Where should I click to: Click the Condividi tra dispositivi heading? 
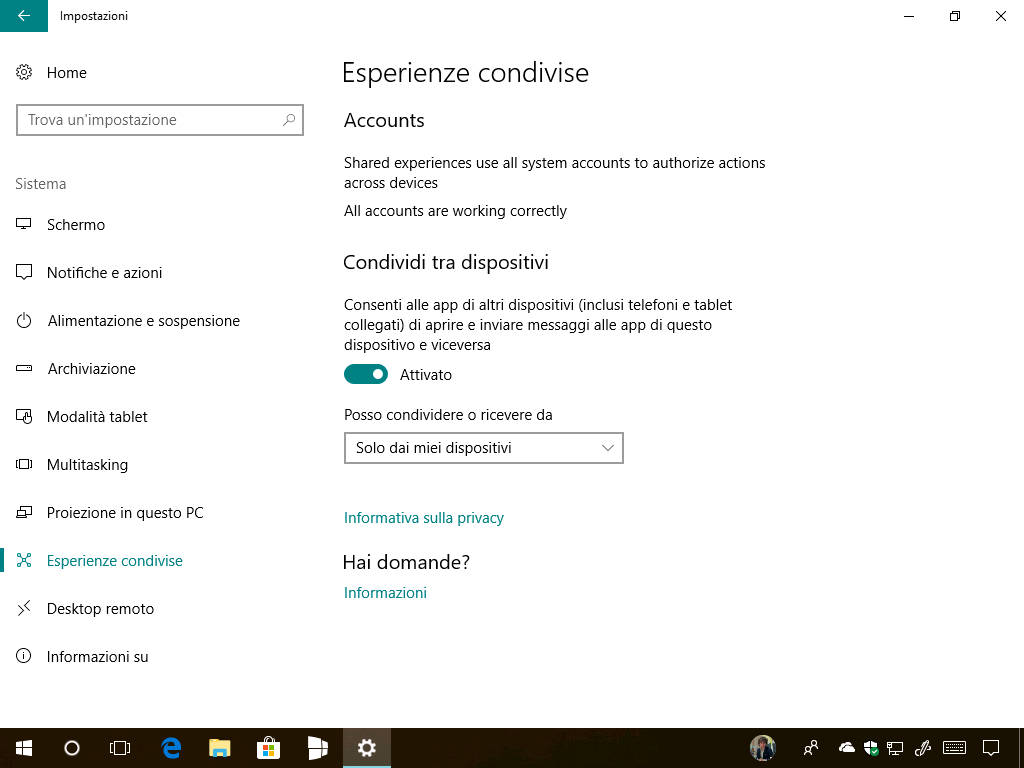[x=445, y=262]
